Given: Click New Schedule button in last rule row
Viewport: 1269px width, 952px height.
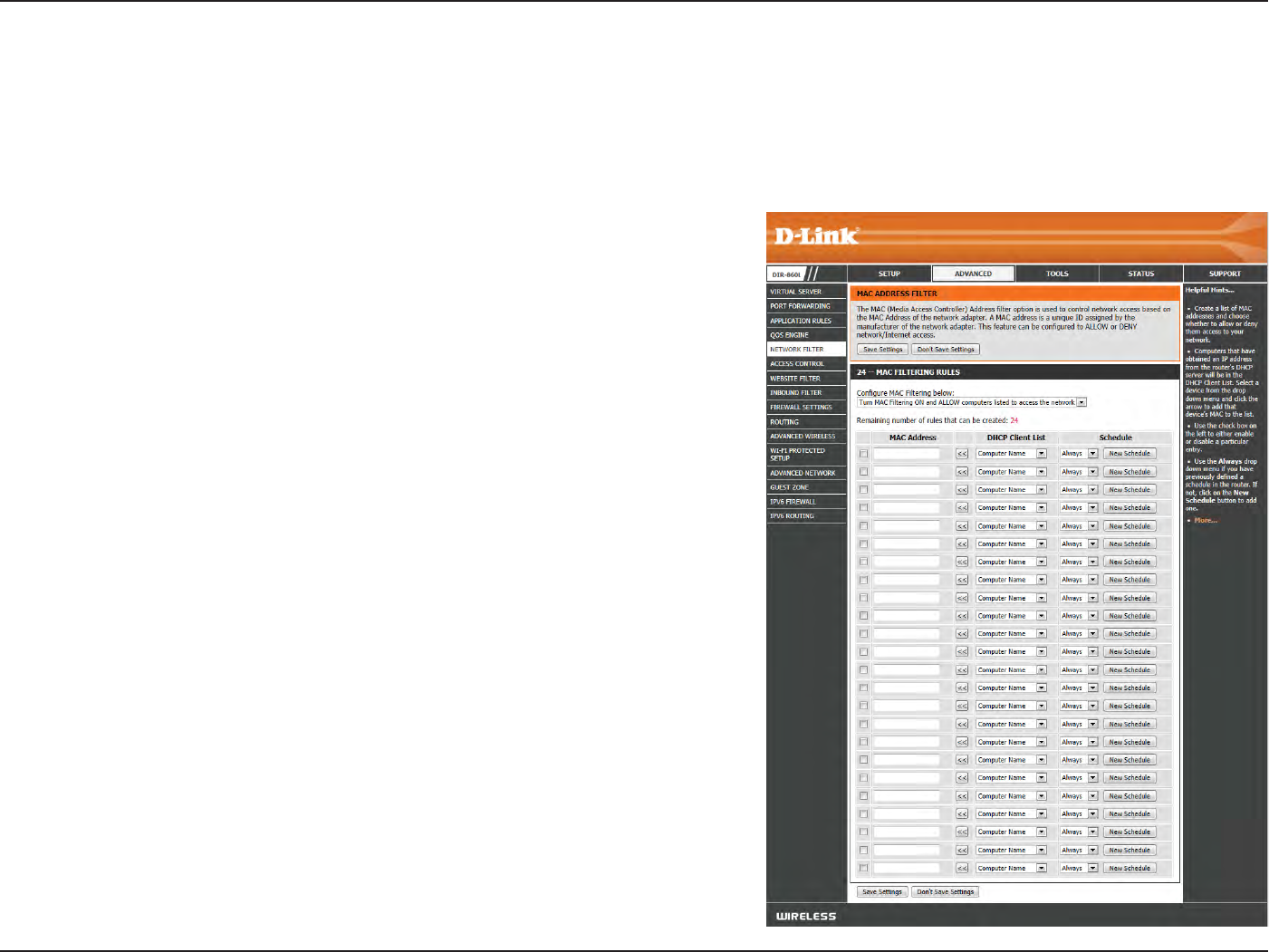Looking at the screenshot, I should 1130,869.
